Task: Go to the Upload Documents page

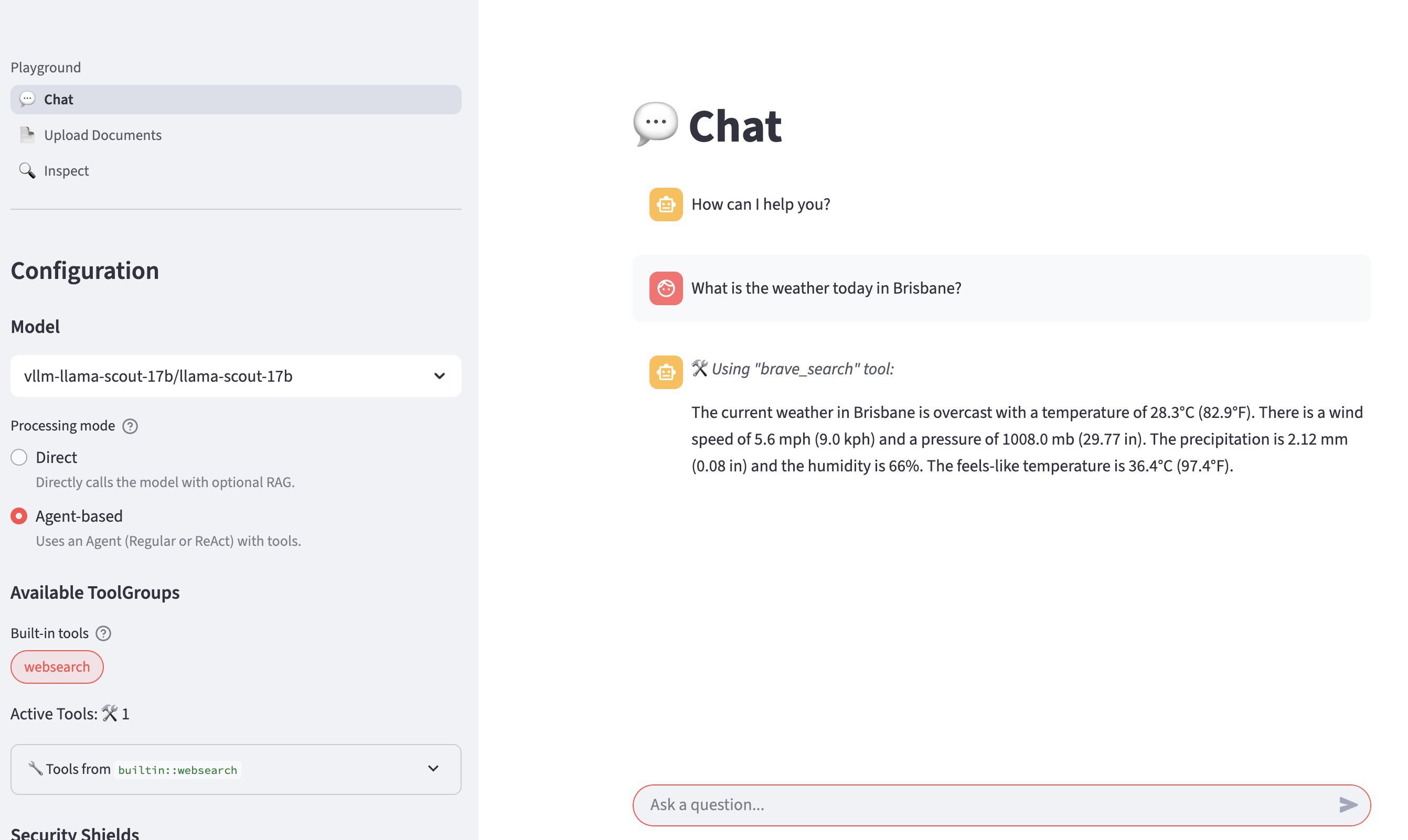Action: pyautogui.click(x=102, y=135)
